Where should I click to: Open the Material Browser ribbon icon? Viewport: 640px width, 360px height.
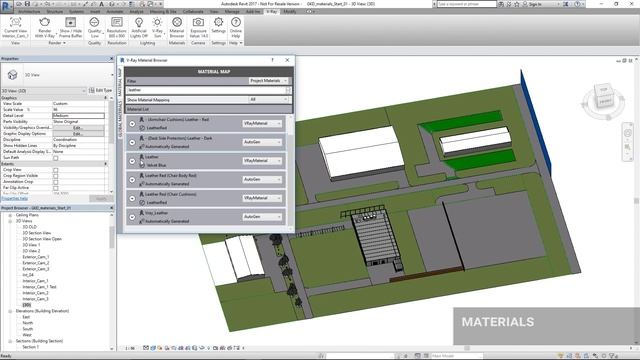pos(177,22)
